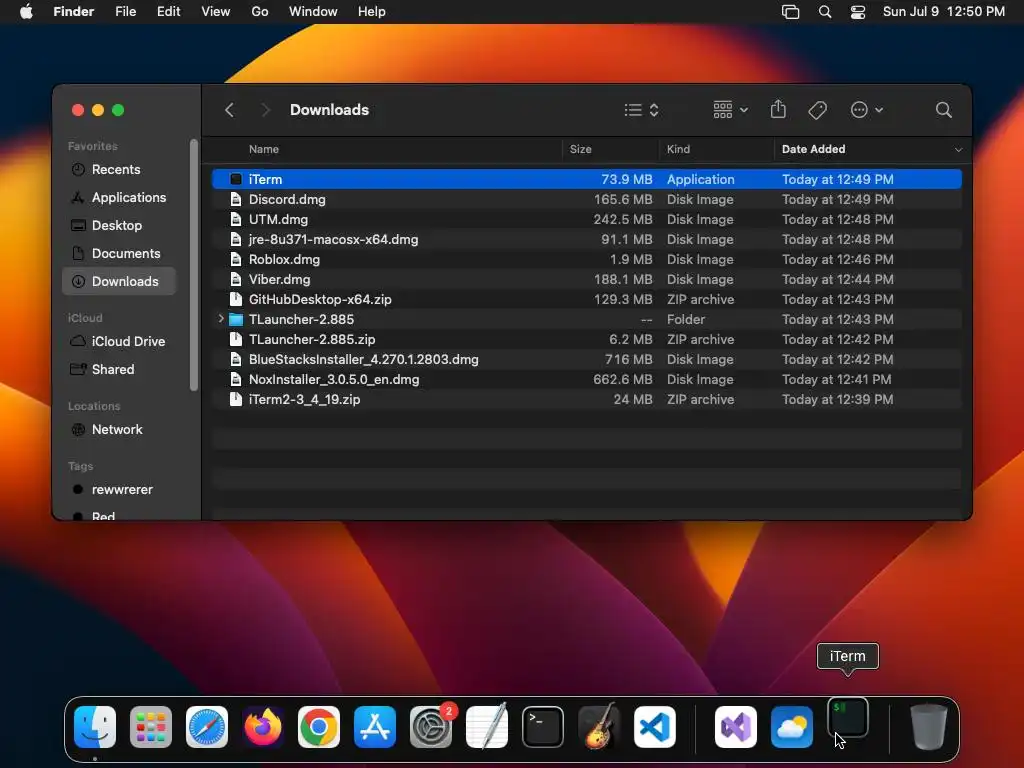Select iCloud Drive in sidebar

[x=119, y=342]
